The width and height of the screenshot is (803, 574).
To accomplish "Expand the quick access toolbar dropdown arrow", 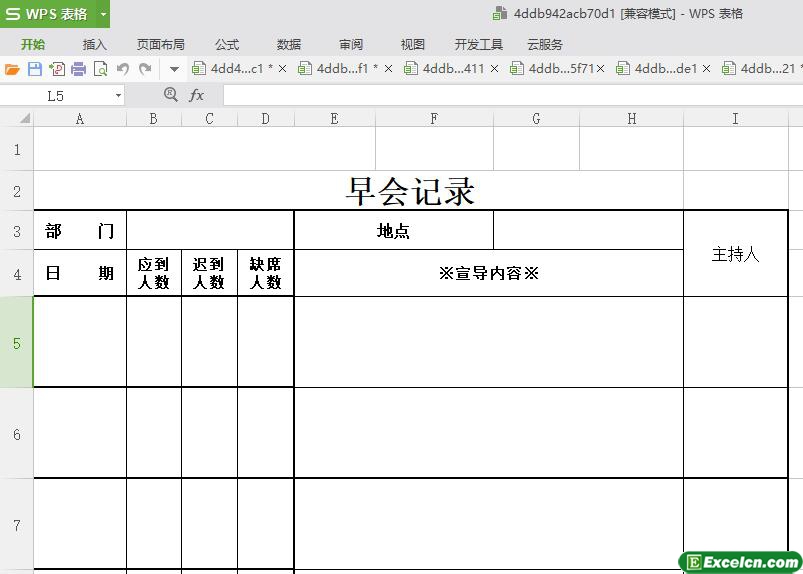I will coord(174,69).
